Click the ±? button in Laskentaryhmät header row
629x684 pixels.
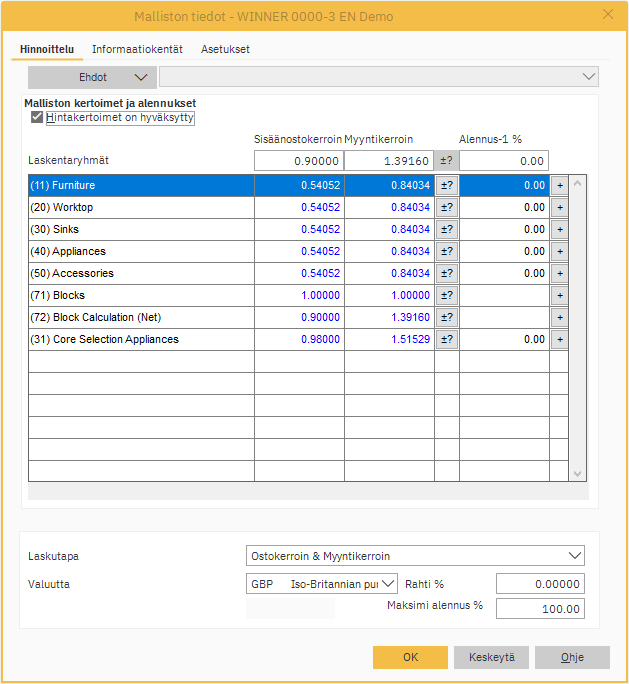click(446, 161)
